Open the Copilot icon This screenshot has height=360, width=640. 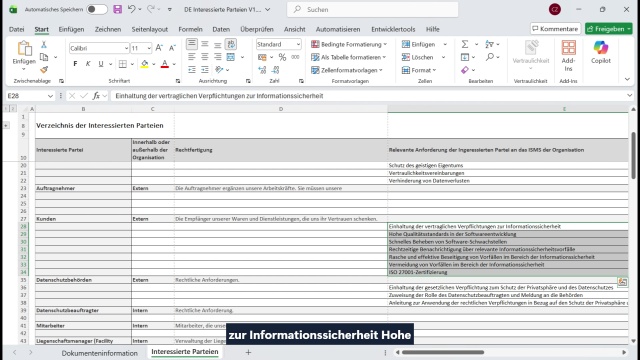[x=601, y=48]
